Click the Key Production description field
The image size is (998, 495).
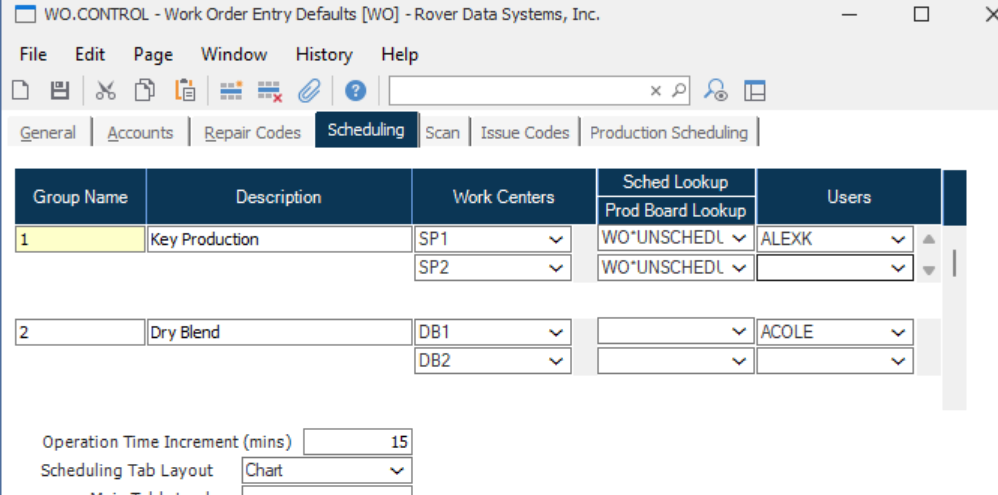point(279,240)
